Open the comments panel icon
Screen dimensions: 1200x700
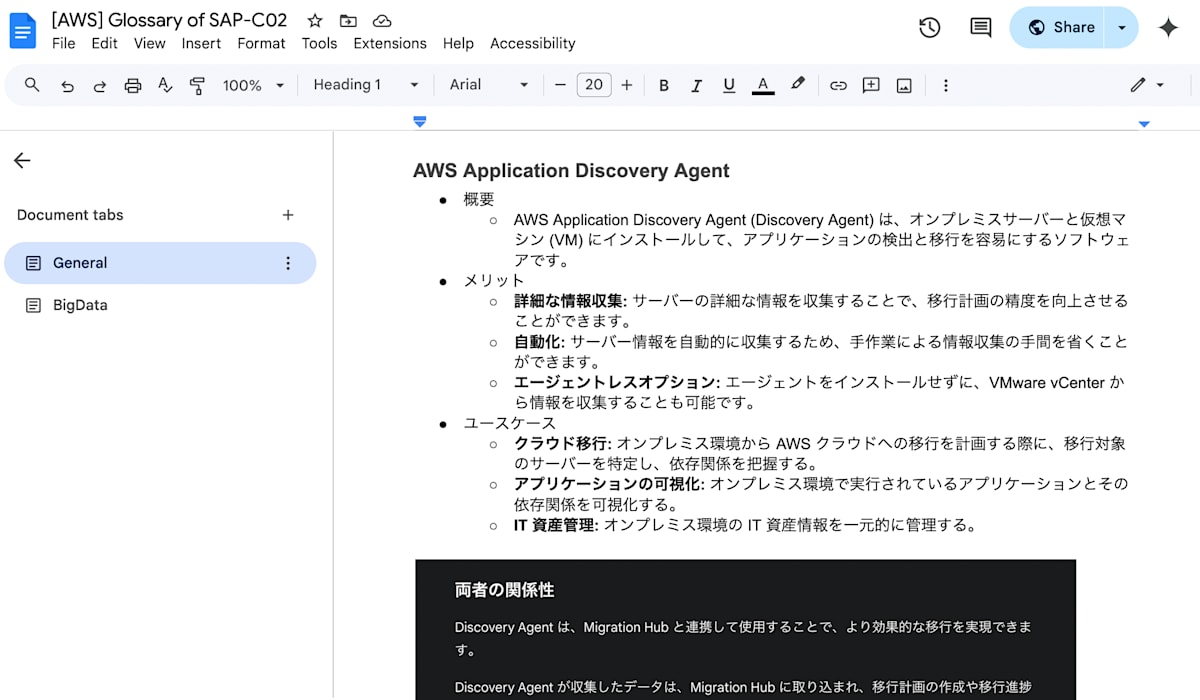981,28
